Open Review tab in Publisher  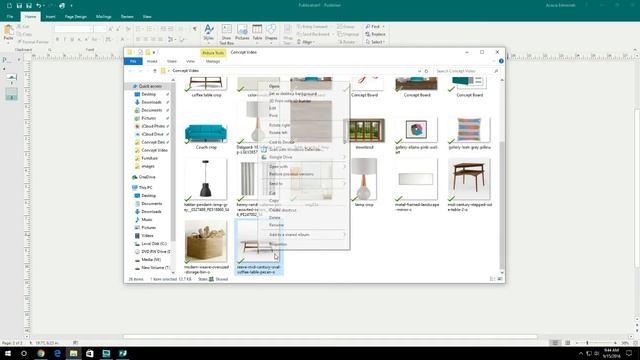coord(127,17)
